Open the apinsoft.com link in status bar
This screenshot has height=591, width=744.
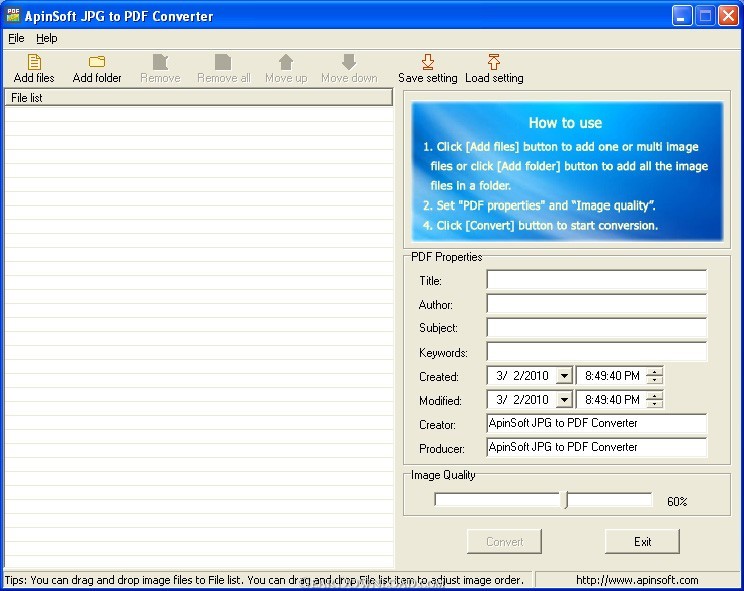click(x=637, y=580)
